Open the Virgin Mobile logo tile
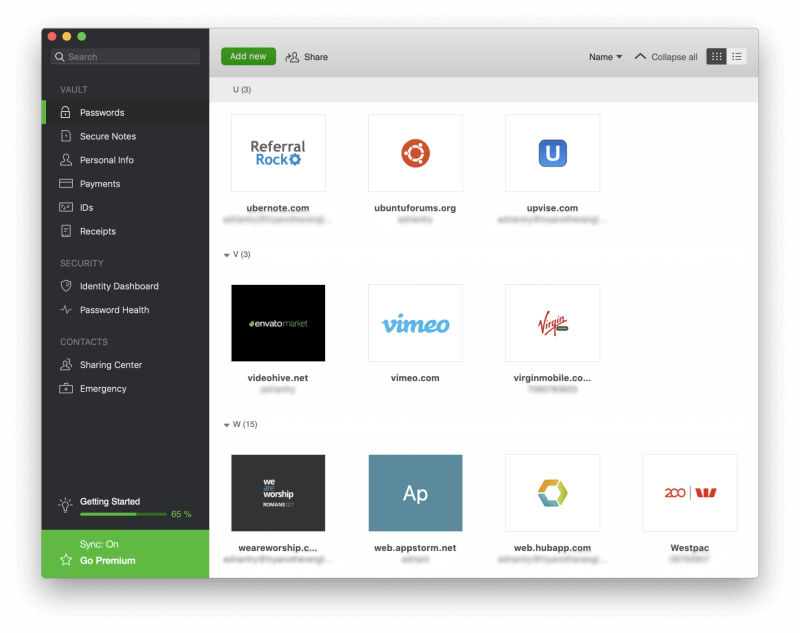The image size is (800, 633). [553, 323]
